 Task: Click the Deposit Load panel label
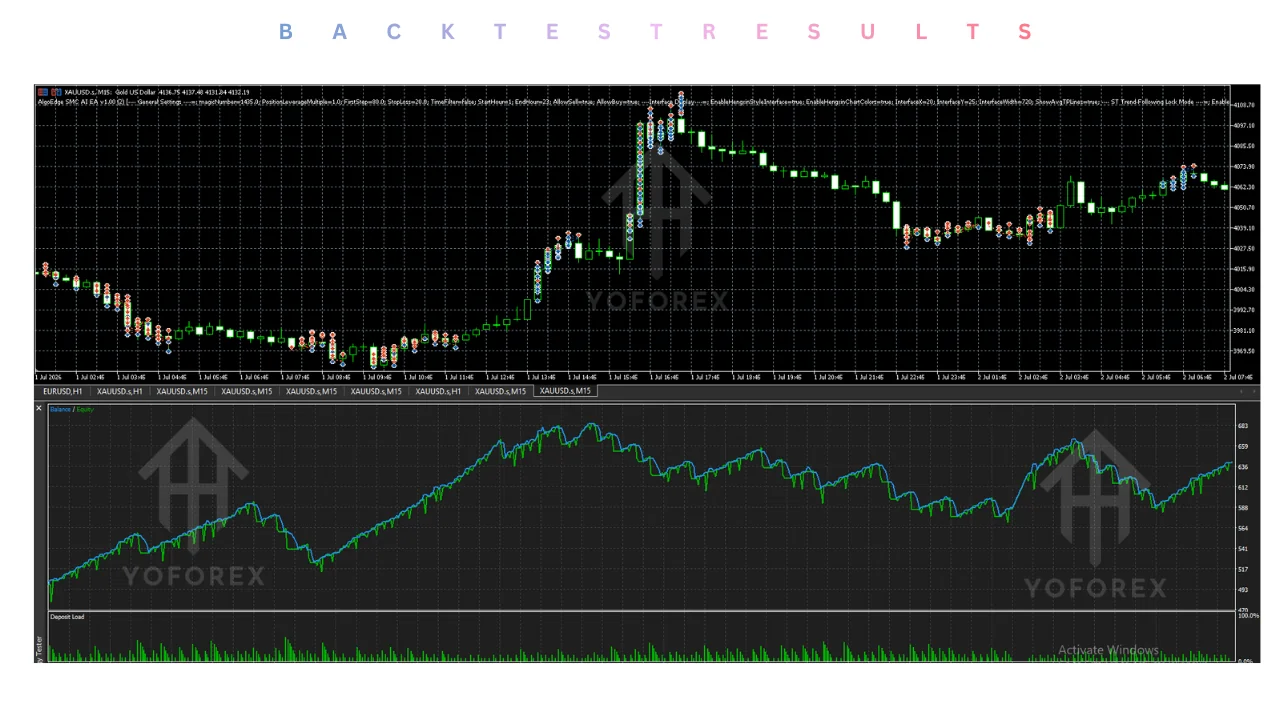(67, 617)
